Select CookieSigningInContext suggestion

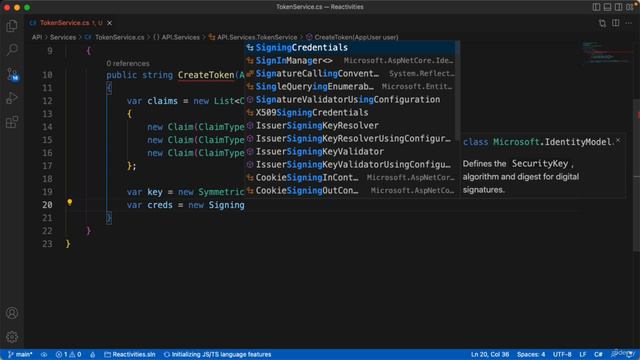click(x=350, y=178)
